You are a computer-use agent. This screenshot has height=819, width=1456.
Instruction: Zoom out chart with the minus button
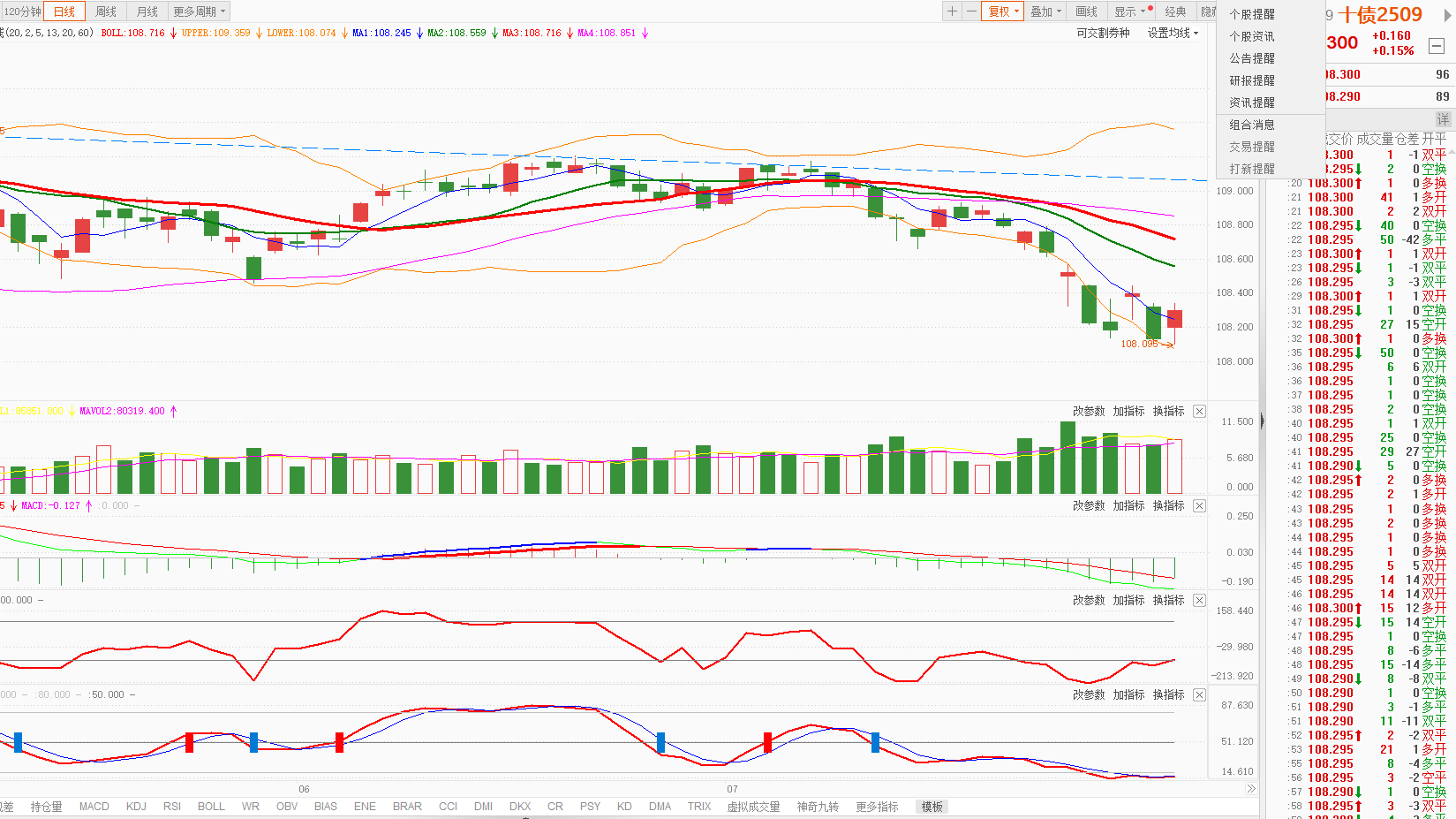tap(971, 11)
